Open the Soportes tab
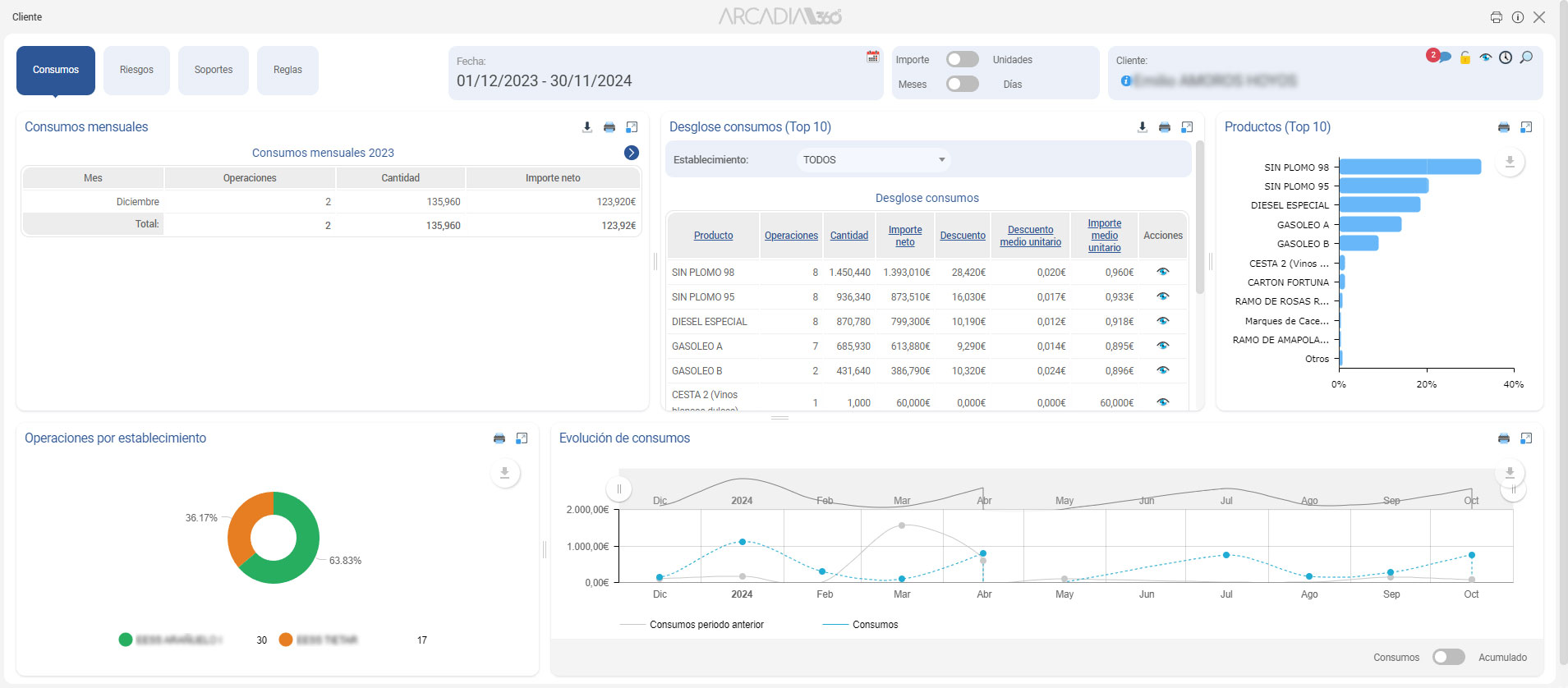 (x=214, y=71)
